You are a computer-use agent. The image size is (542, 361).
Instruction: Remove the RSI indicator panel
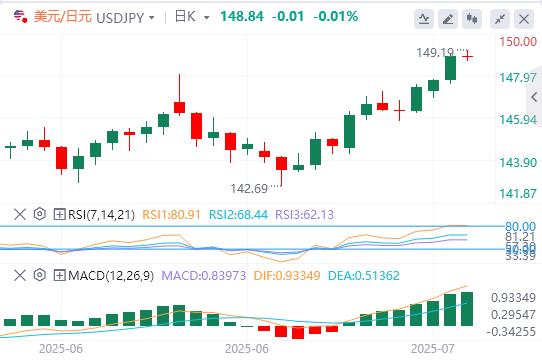[20, 214]
